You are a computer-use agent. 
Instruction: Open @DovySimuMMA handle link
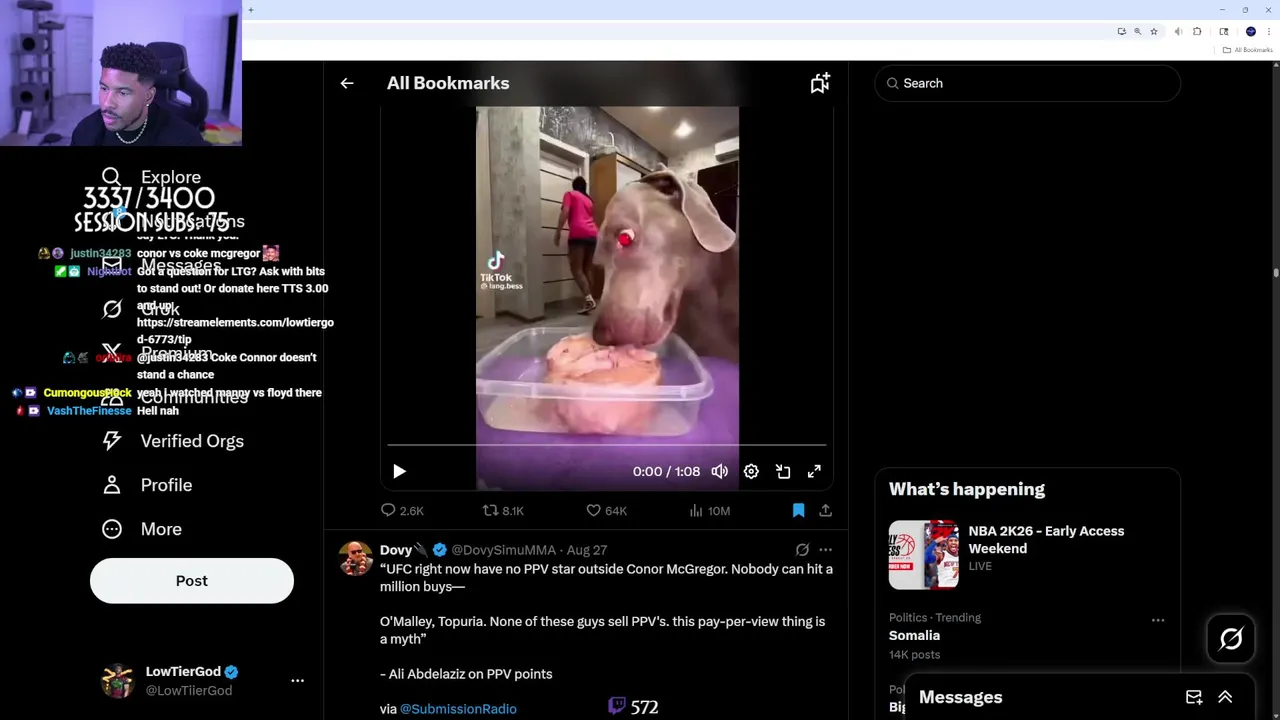pos(503,550)
